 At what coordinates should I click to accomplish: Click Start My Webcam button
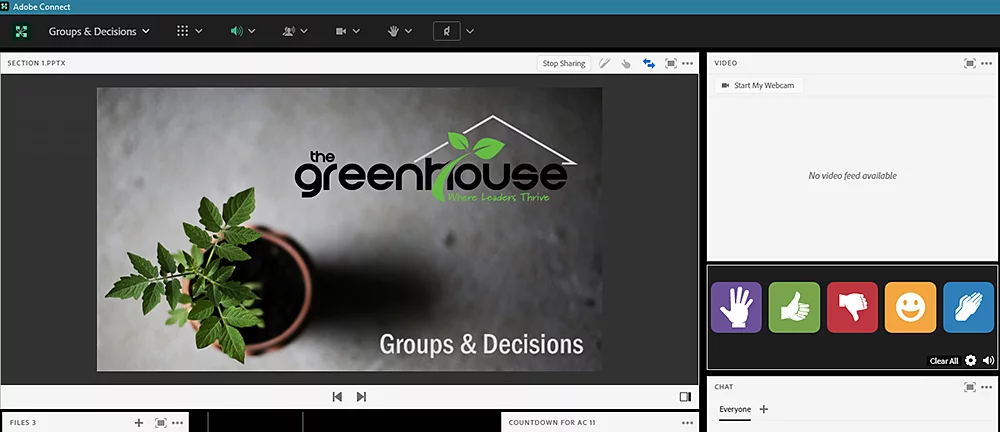tap(758, 85)
